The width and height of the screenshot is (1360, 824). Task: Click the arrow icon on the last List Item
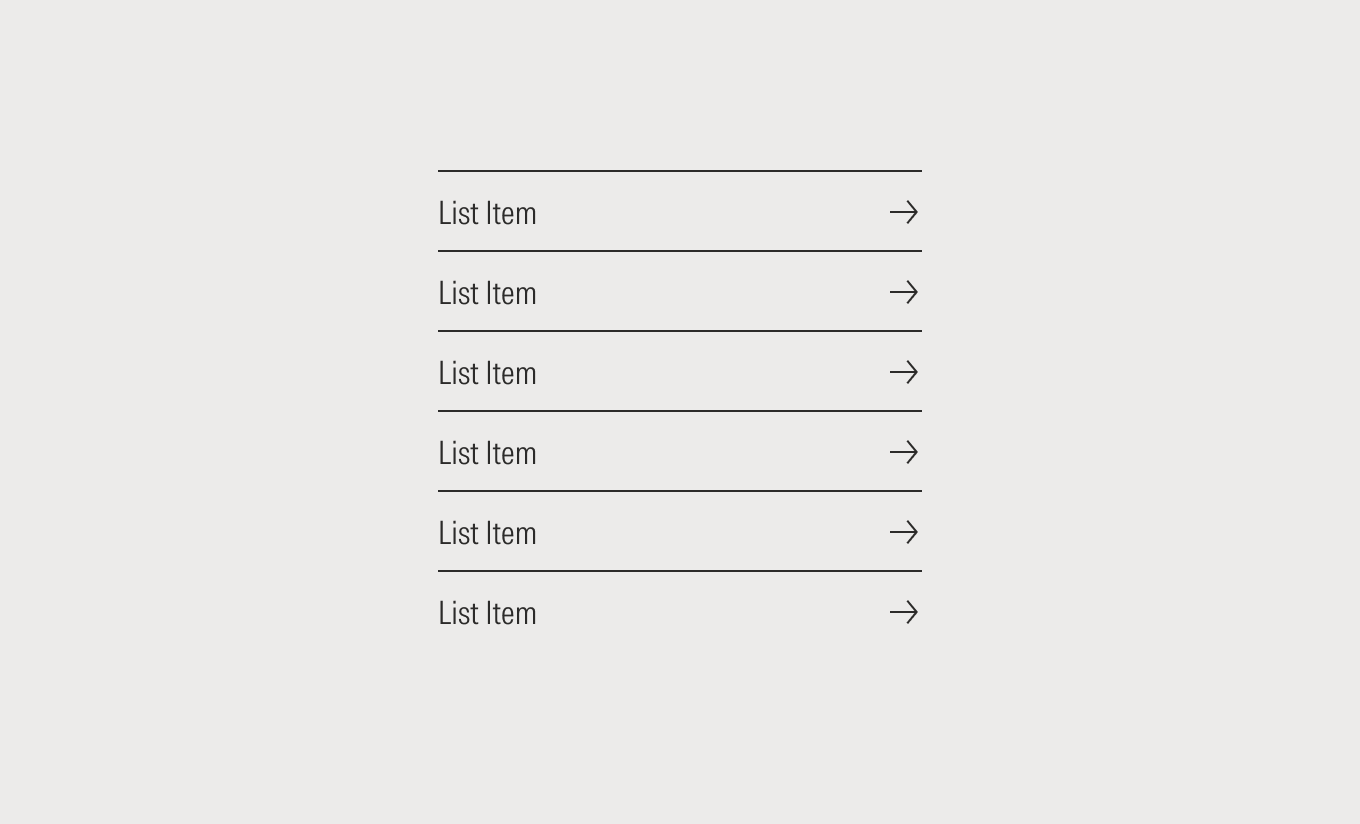coord(904,612)
